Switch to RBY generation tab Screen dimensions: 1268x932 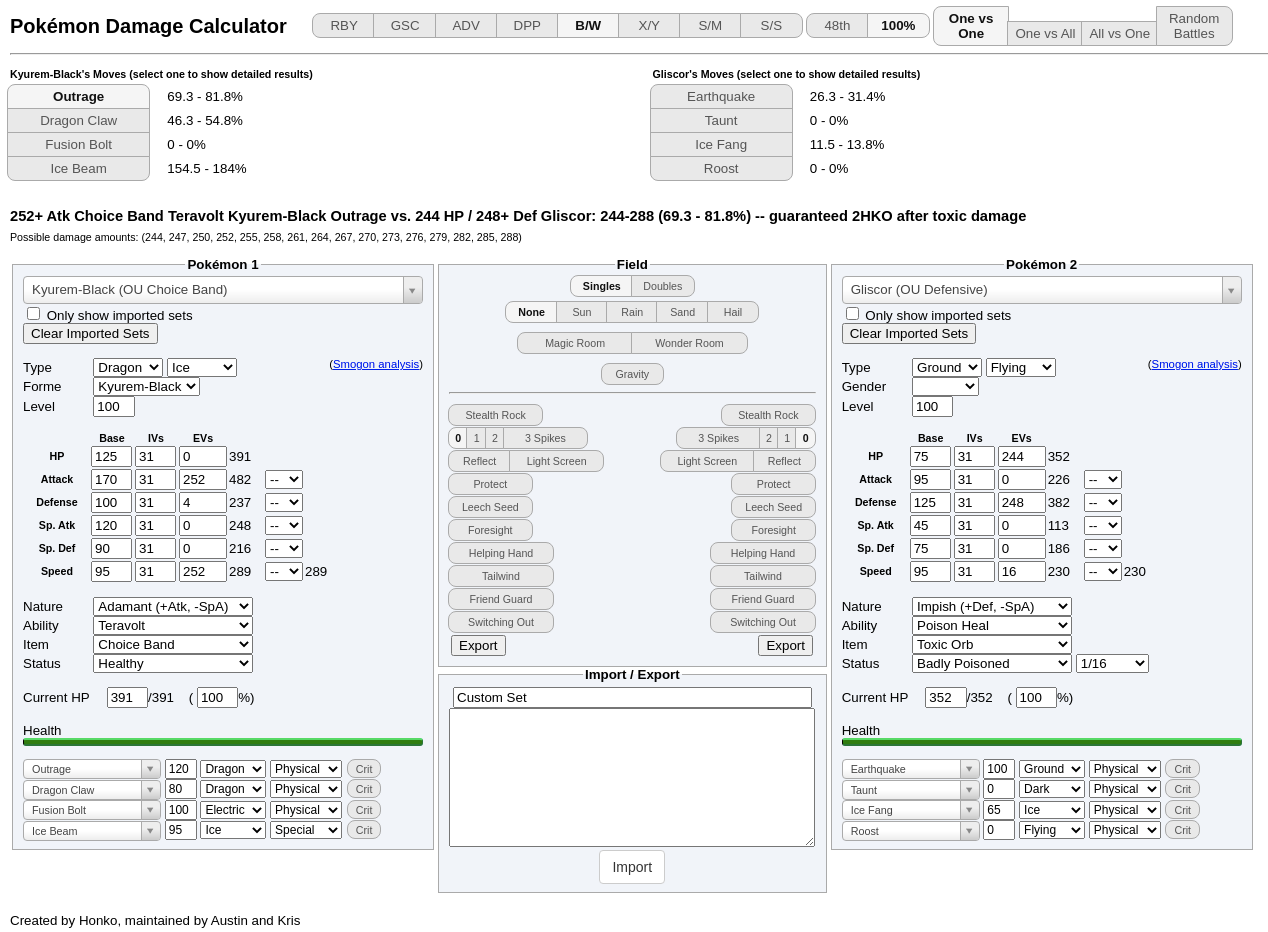click(343, 25)
